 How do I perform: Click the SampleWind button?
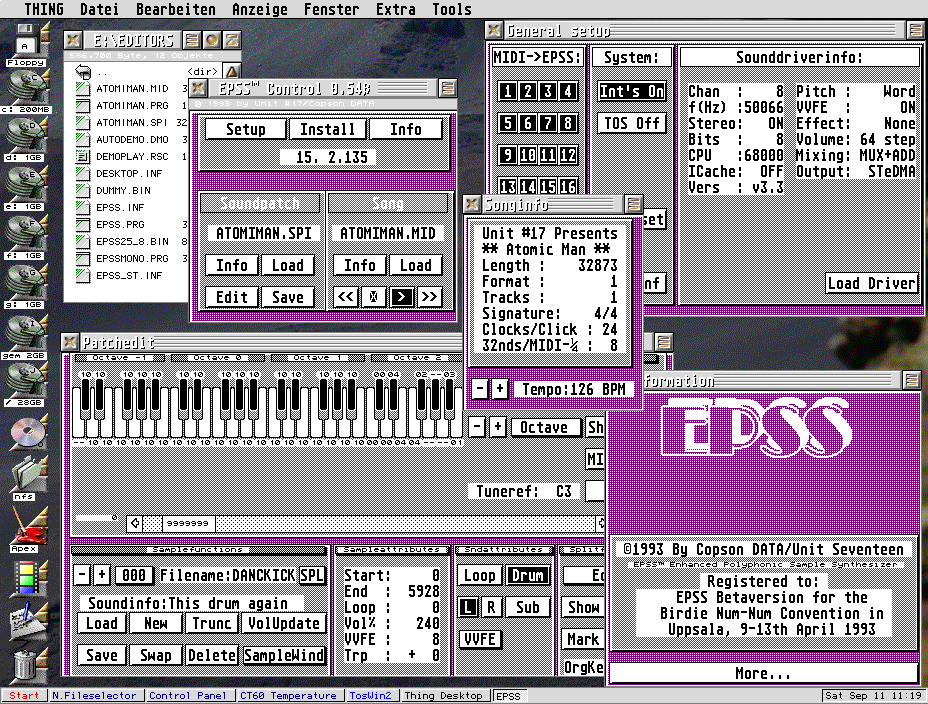283,655
